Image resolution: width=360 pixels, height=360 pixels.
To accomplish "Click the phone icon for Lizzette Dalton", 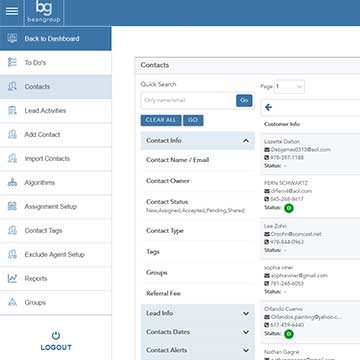I will (x=267, y=158).
